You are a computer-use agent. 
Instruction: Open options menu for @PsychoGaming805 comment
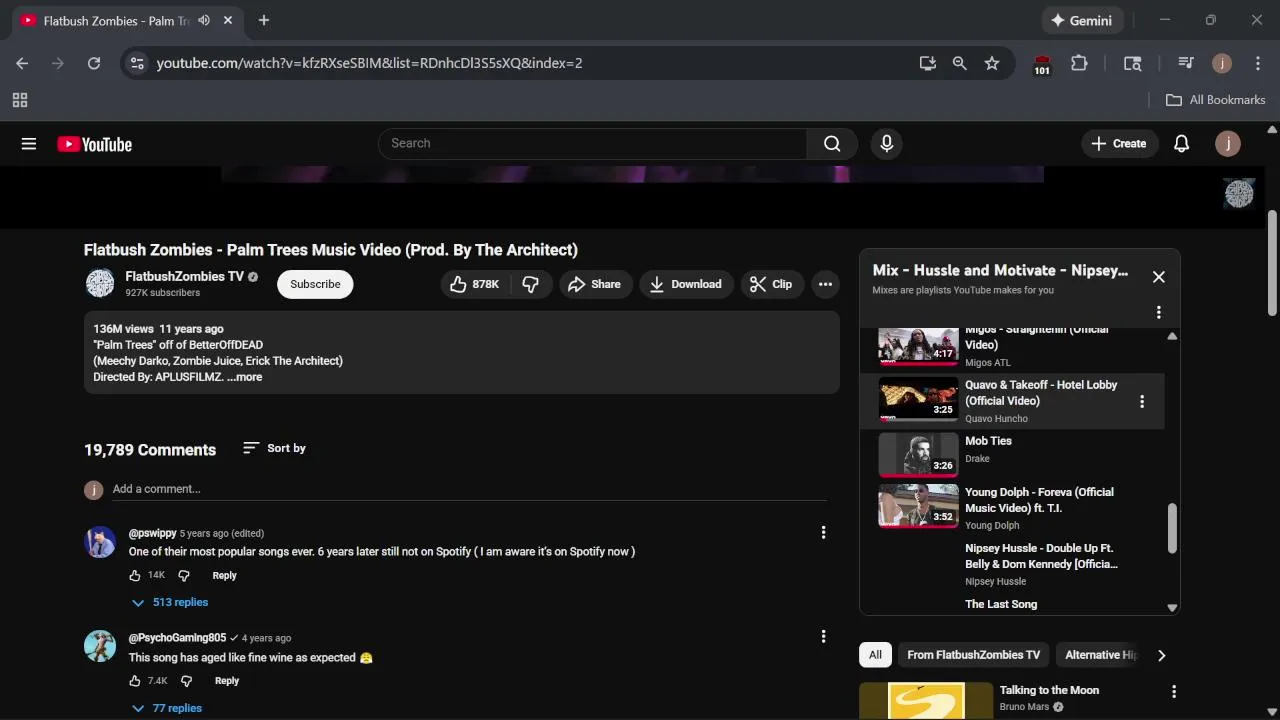coord(823,637)
